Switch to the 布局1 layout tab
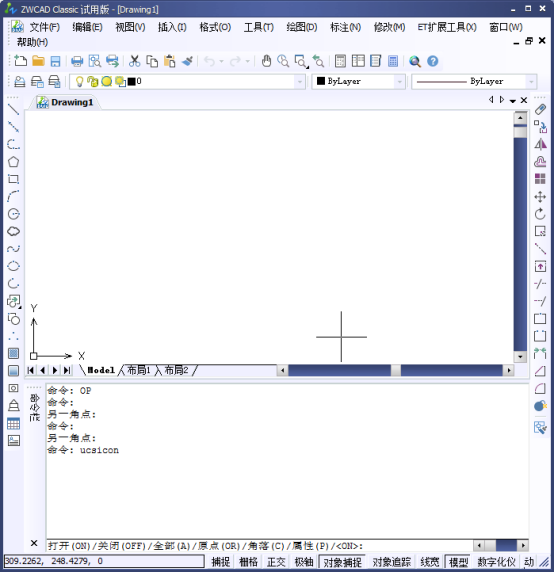Screen dimensions: 554x572 click(x=138, y=370)
